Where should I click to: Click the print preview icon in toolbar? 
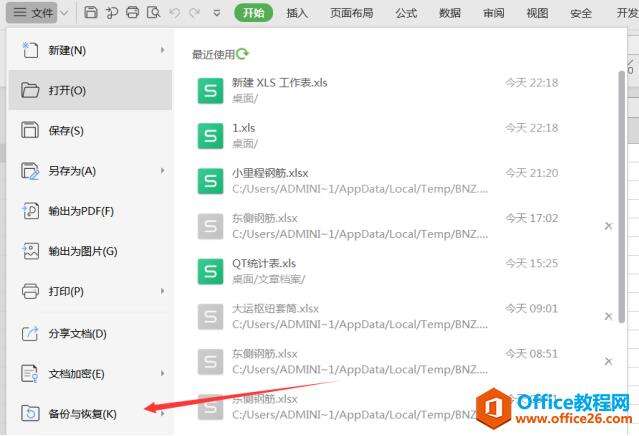(154, 13)
